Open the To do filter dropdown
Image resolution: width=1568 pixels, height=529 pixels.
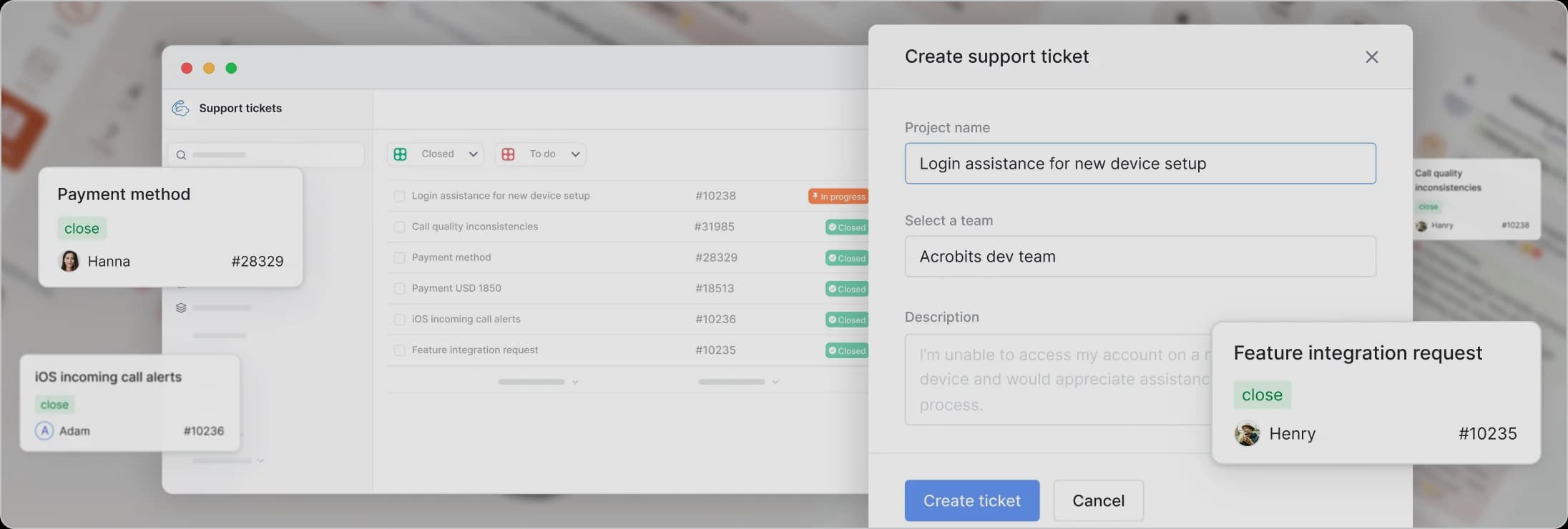[575, 154]
